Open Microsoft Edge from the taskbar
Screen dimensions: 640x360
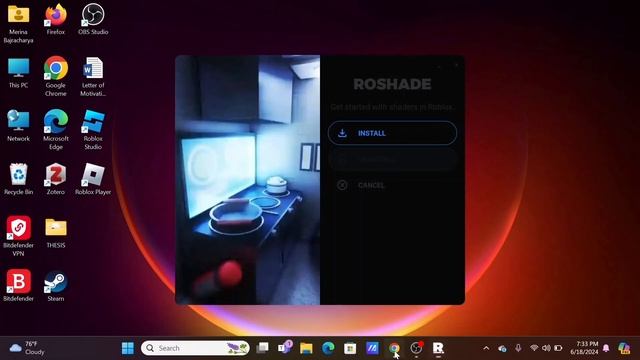click(328, 348)
